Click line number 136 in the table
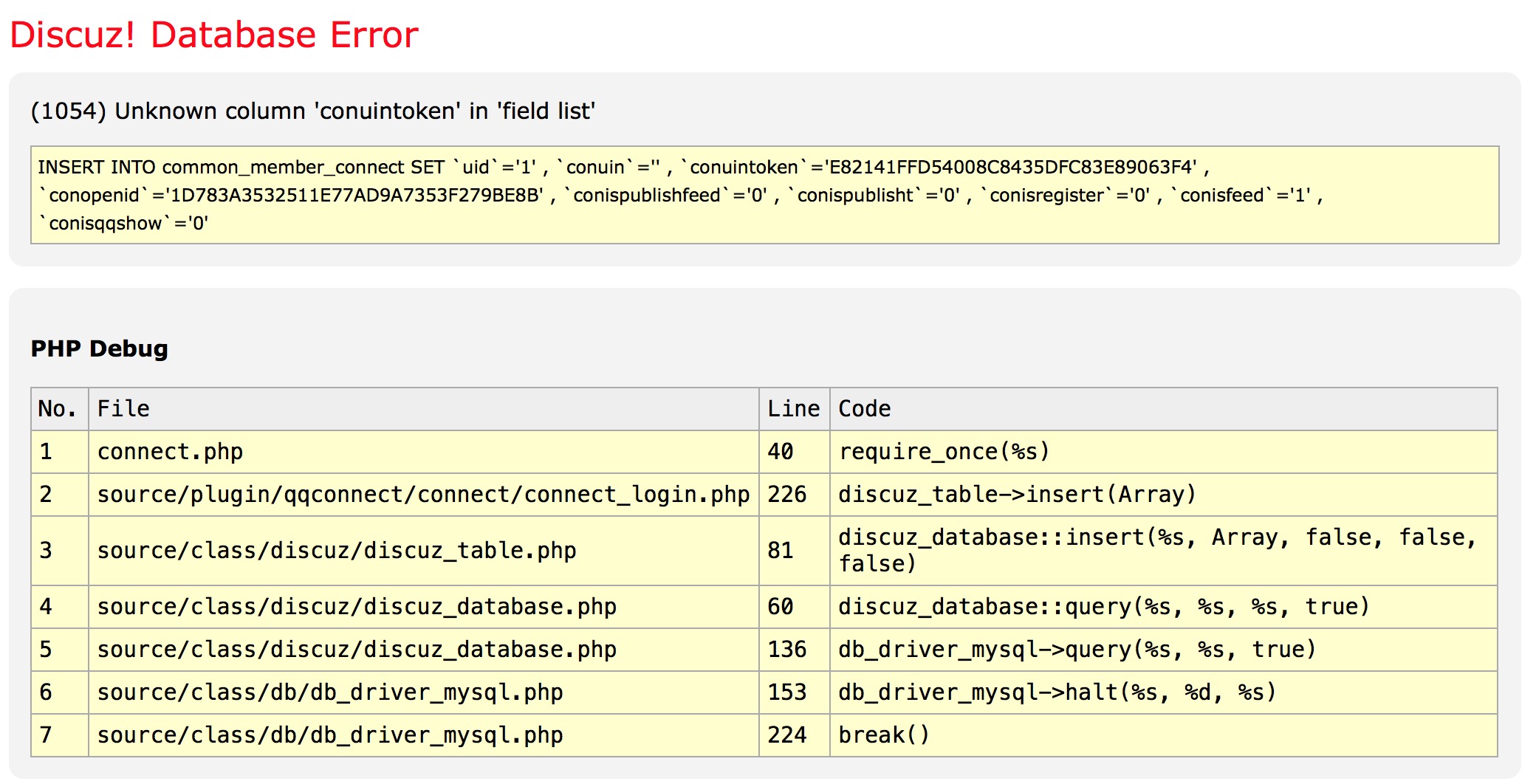This screenshot has height=784, width=1536. coord(787,650)
